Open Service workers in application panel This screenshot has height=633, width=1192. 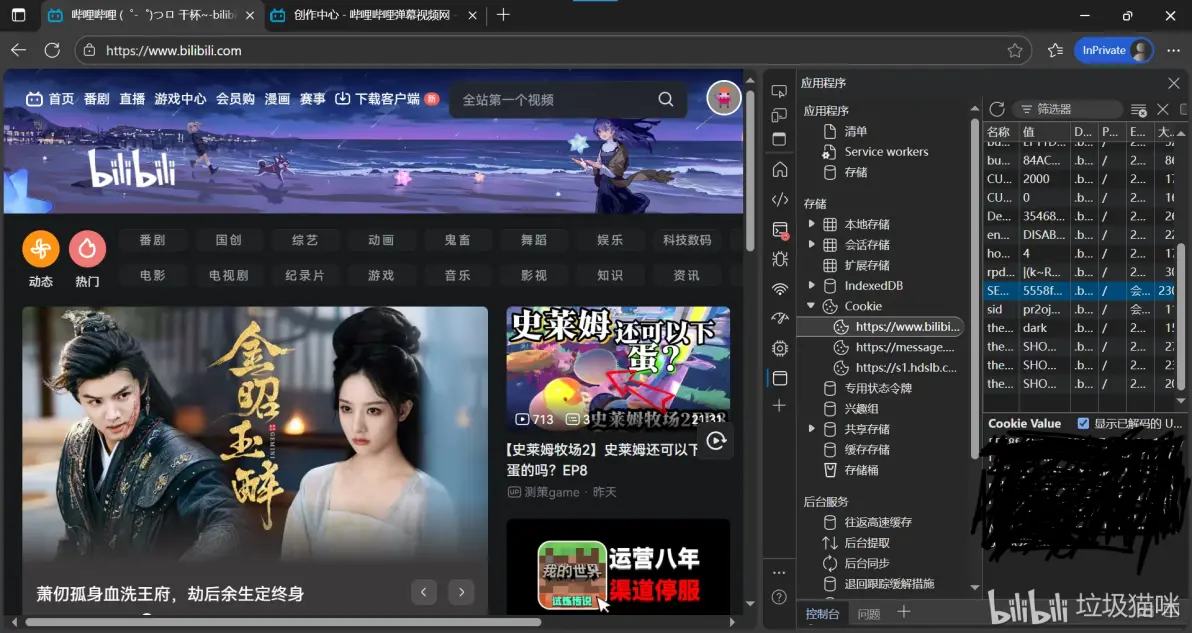(x=886, y=152)
